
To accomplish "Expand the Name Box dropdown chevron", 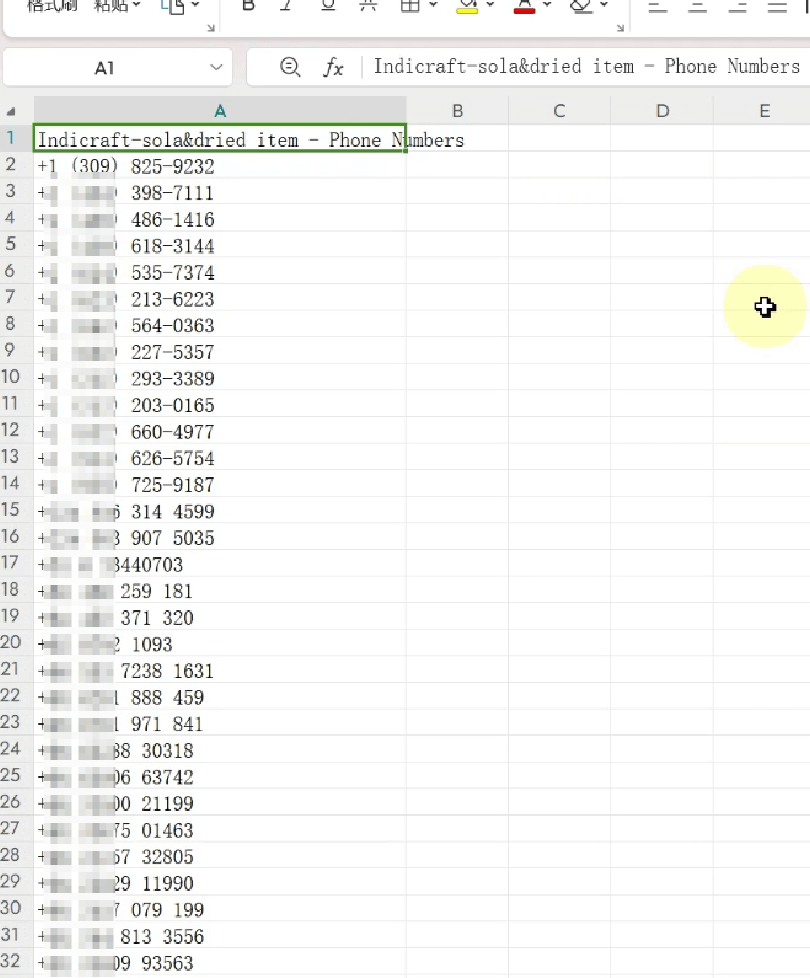I will coord(216,67).
